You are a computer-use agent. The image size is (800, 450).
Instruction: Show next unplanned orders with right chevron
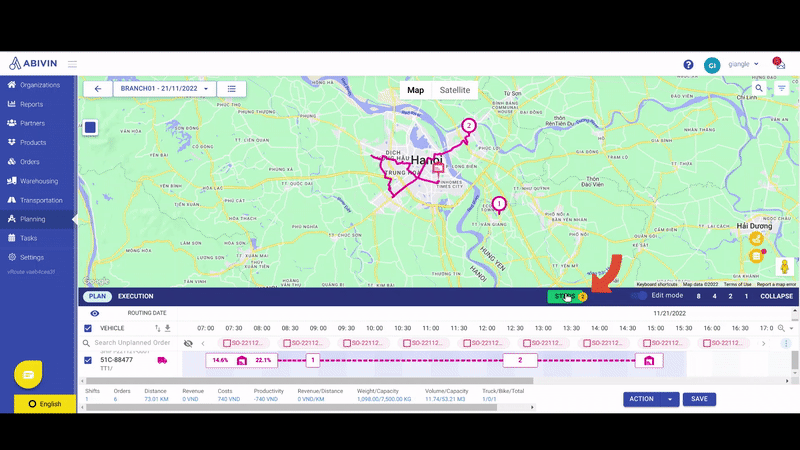pos(764,343)
